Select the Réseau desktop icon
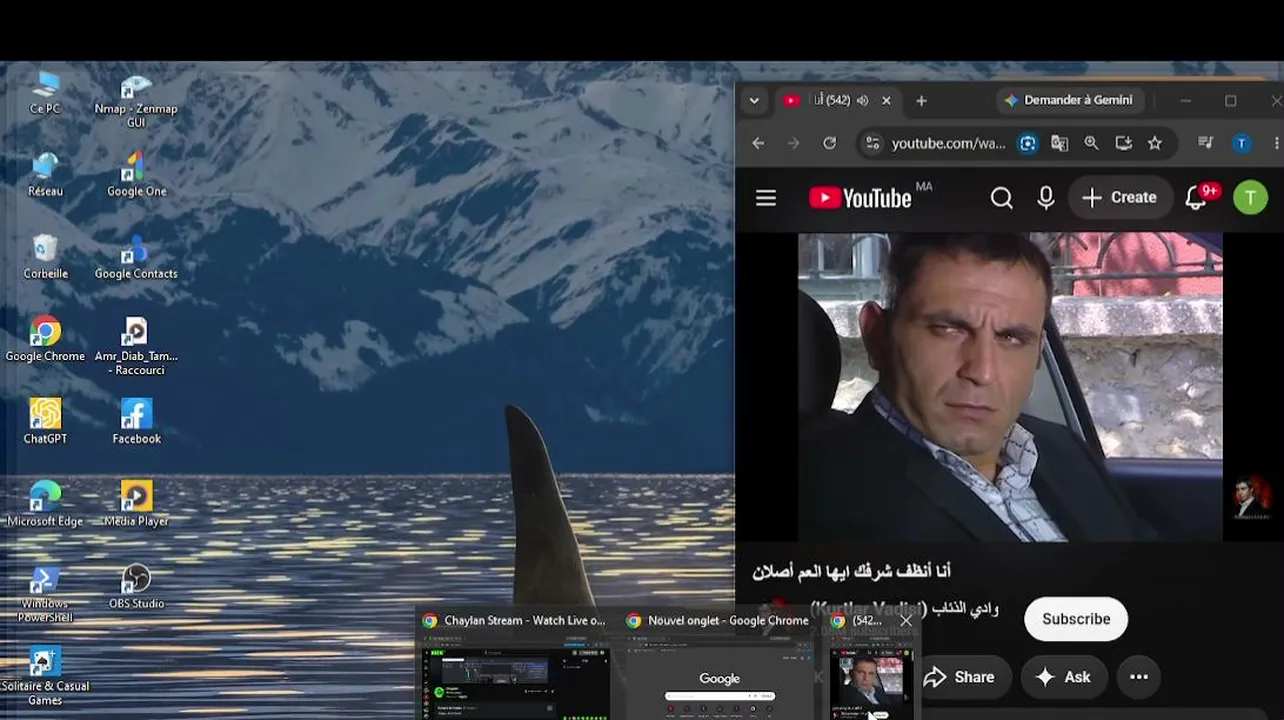 (x=45, y=175)
